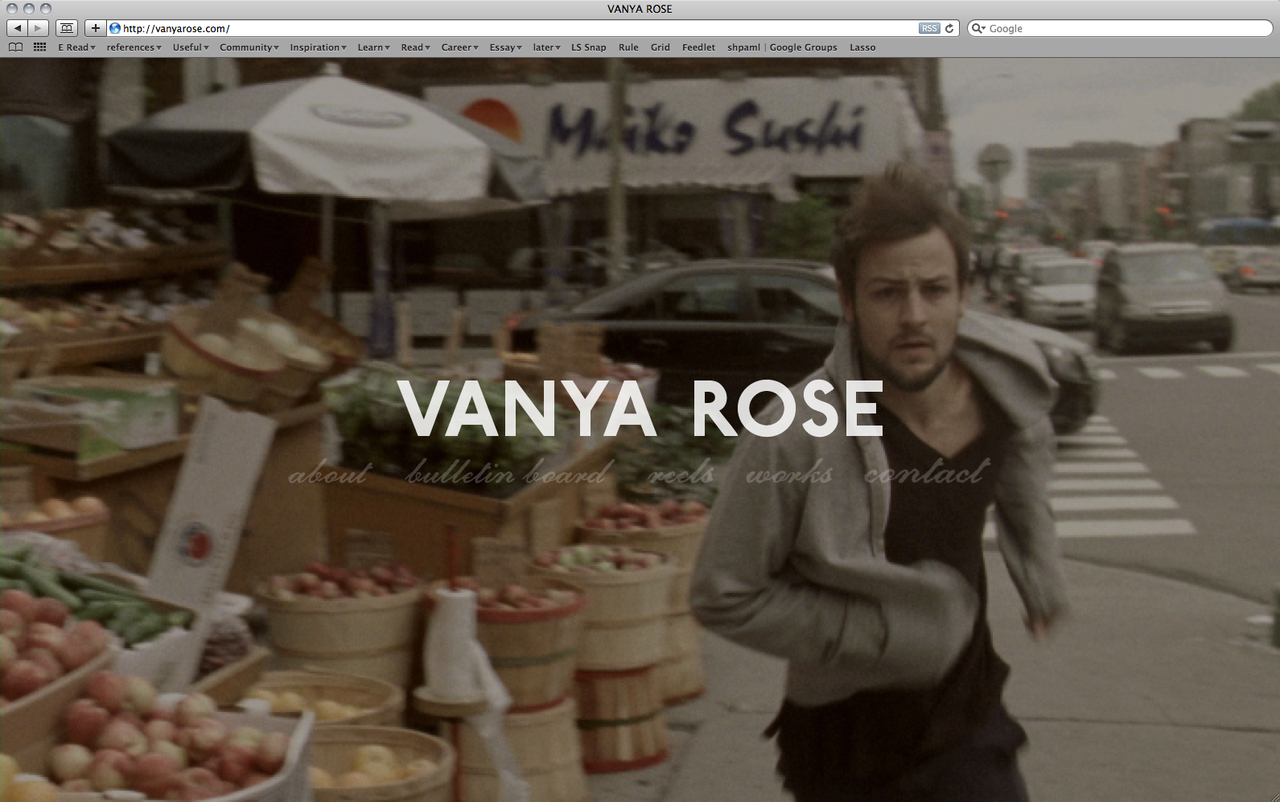Open Top Sites via the frame icon

[x=66, y=28]
